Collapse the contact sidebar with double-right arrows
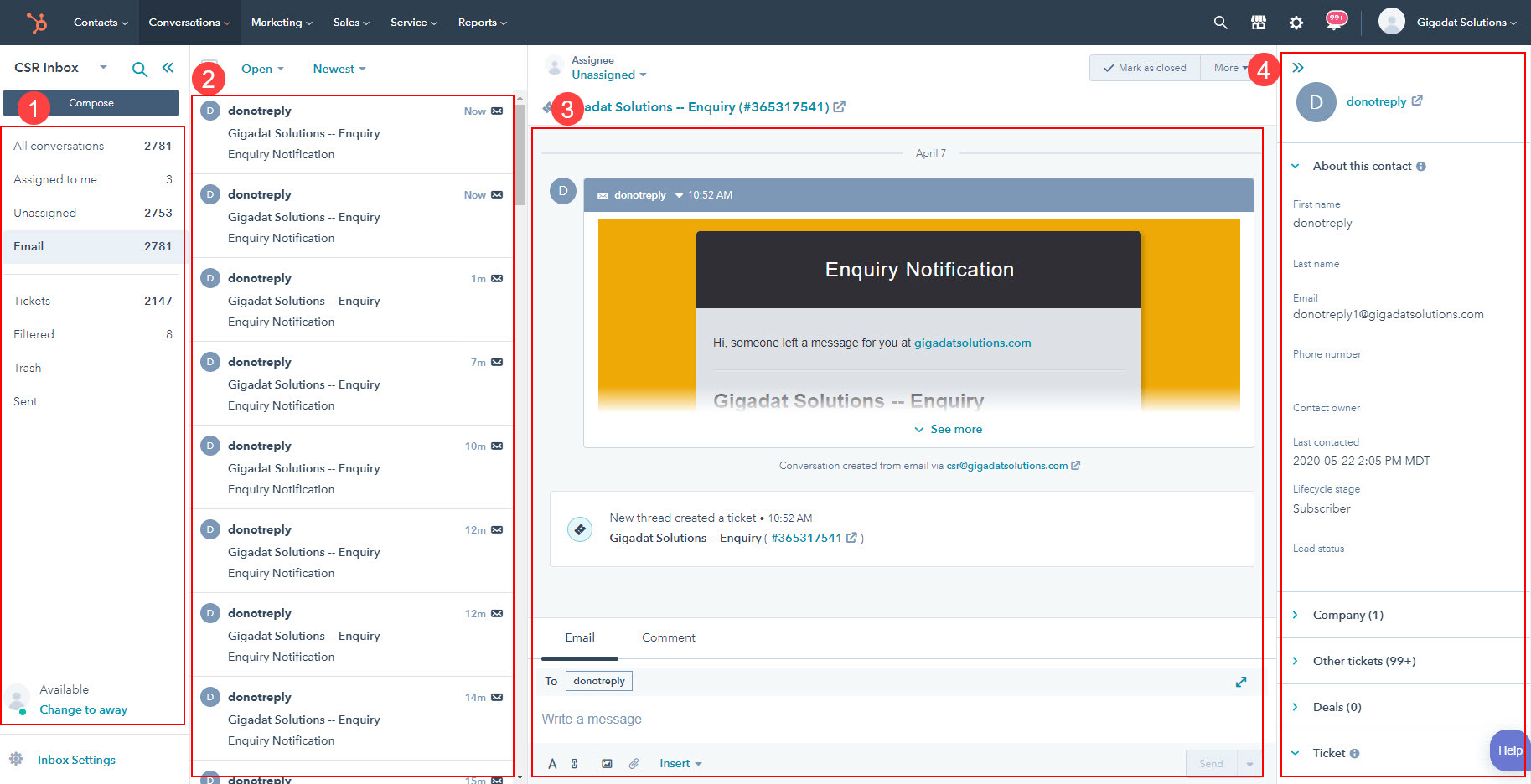The width and height of the screenshot is (1531, 784). click(1298, 68)
